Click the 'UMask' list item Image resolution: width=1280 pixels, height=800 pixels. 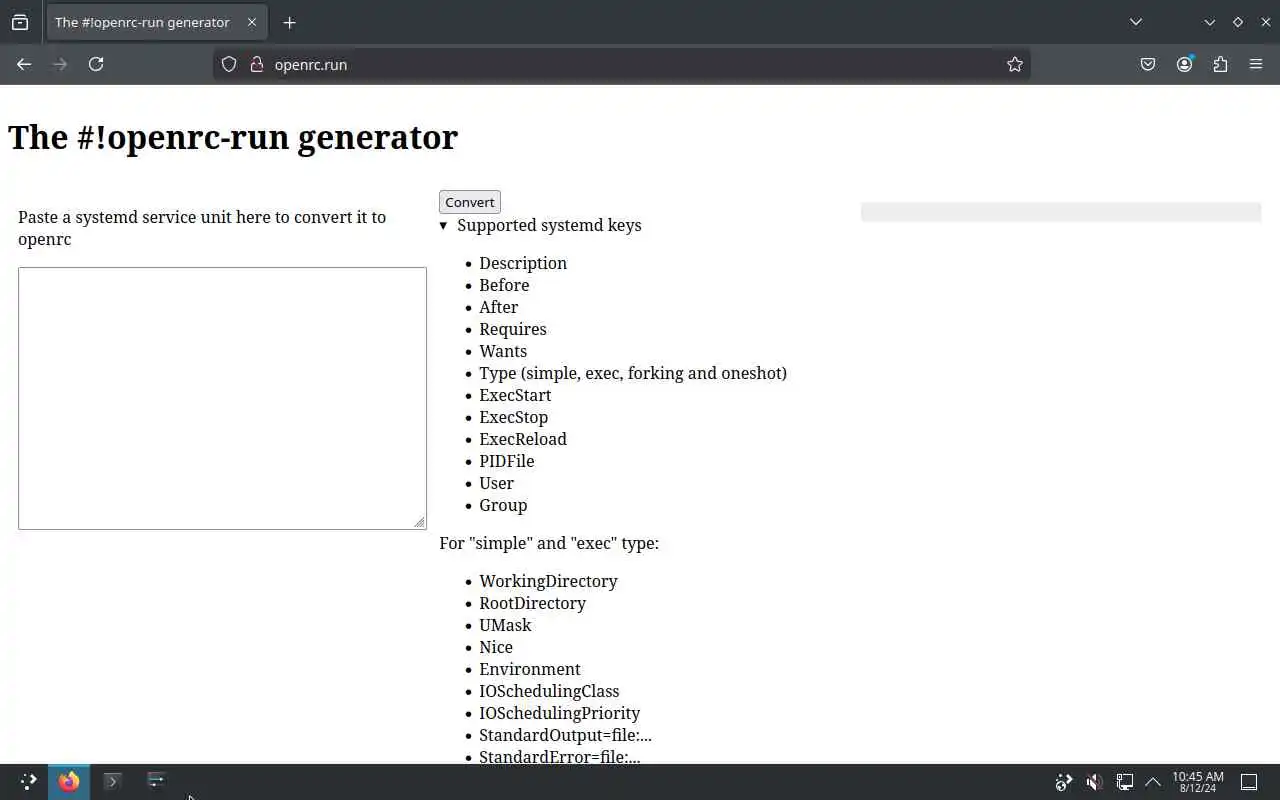point(505,625)
